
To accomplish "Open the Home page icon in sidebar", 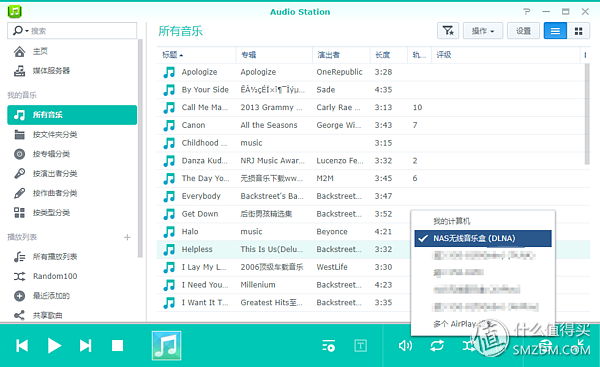I will (20, 51).
